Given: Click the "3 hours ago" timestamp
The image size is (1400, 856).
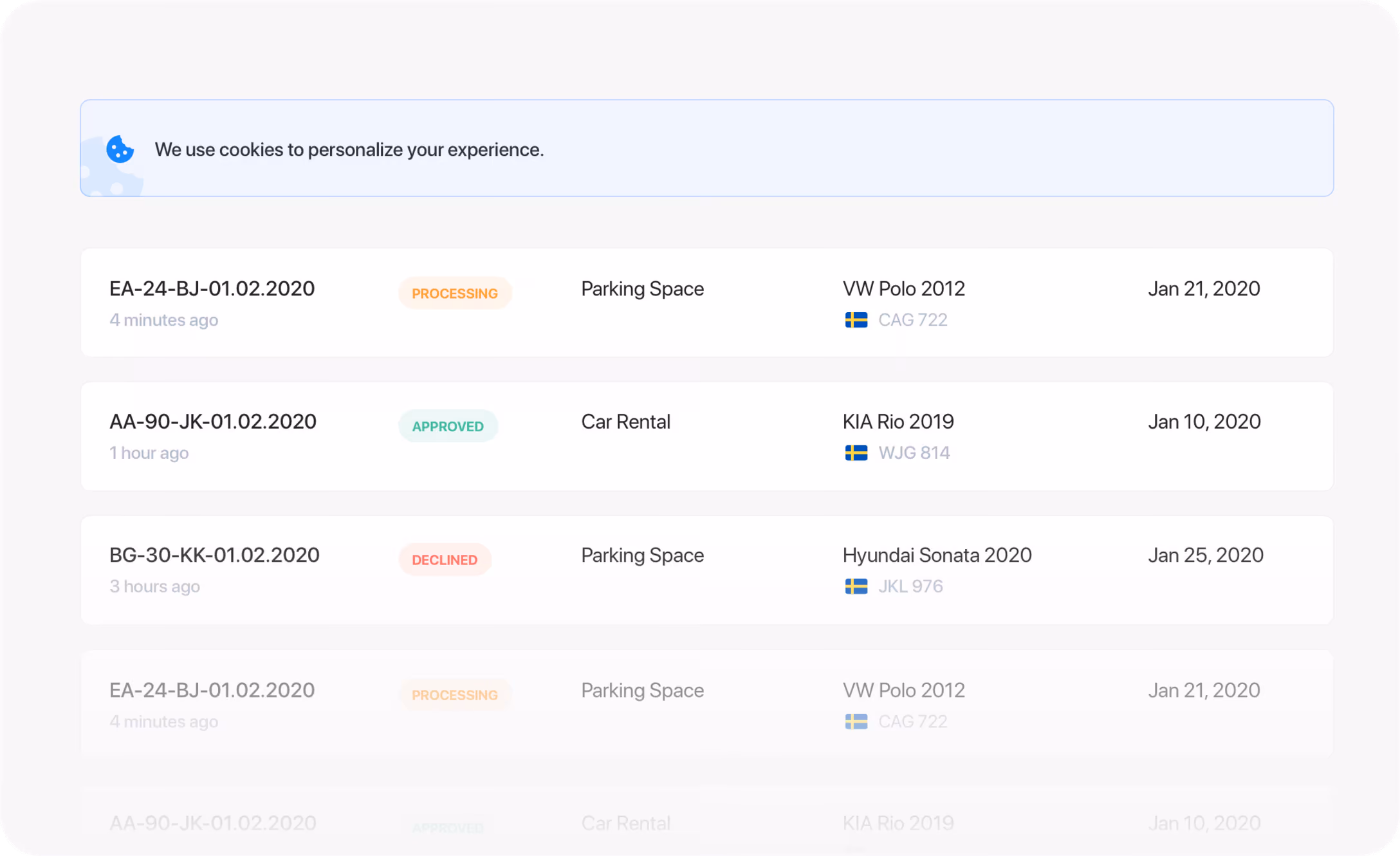Looking at the screenshot, I should pyautogui.click(x=154, y=586).
